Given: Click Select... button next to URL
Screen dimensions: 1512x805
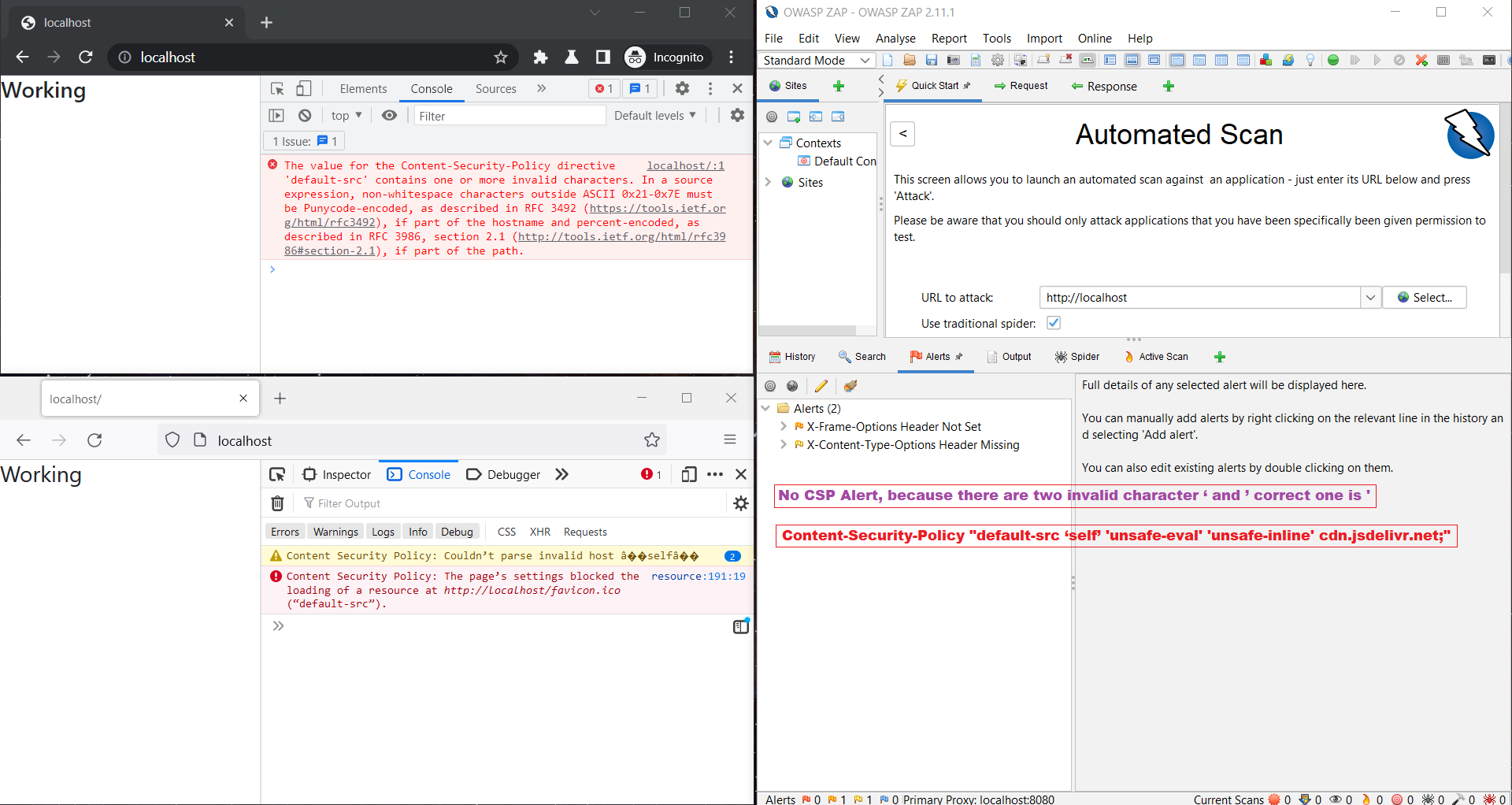Looking at the screenshot, I should (1425, 298).
